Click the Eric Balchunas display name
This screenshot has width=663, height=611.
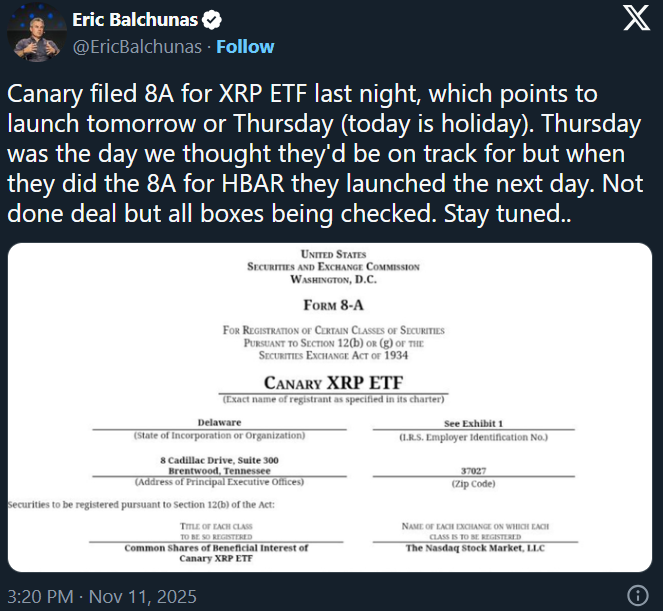pos(133,19)
